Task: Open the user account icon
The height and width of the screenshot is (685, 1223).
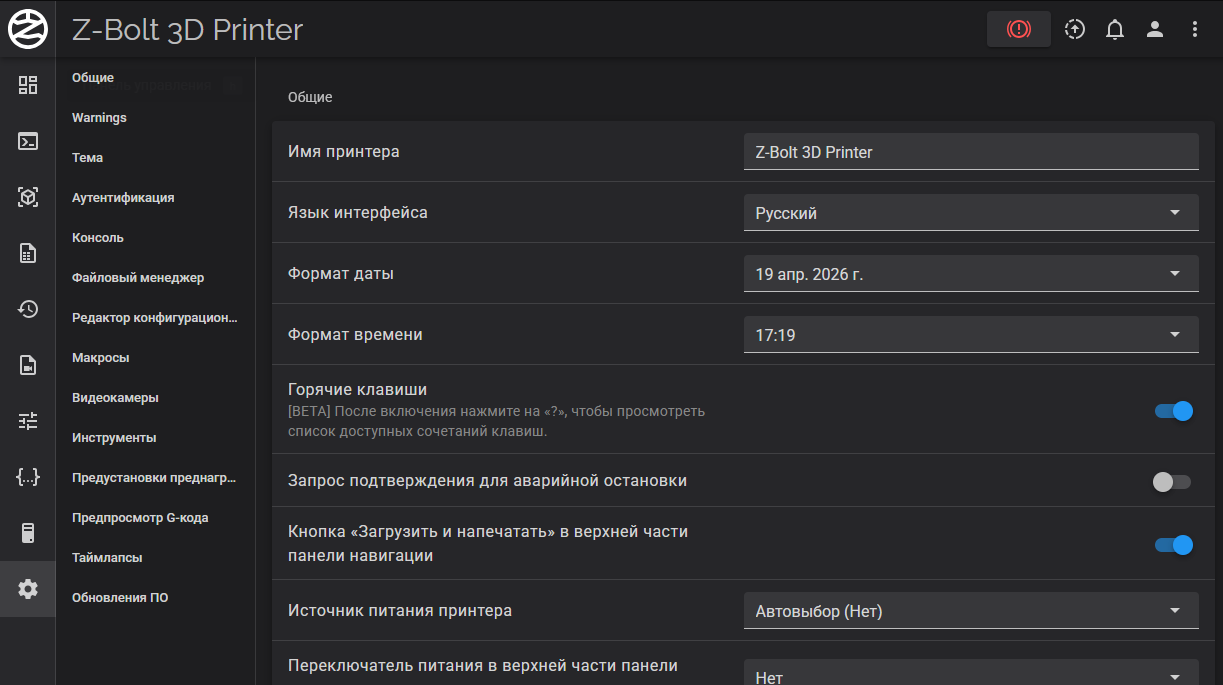Action: (x=1155, y=29)
